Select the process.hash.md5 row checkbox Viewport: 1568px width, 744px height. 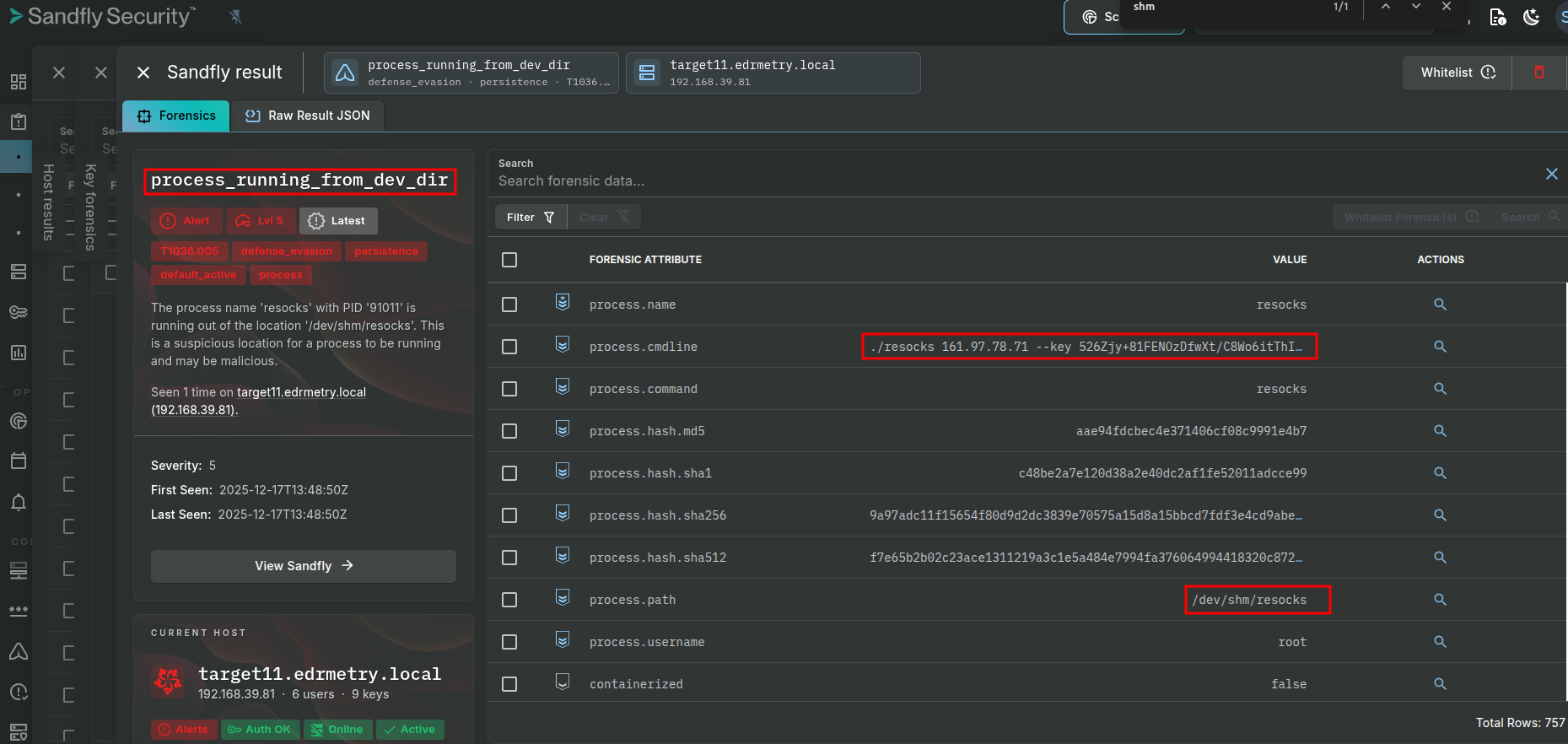point(509,431)
